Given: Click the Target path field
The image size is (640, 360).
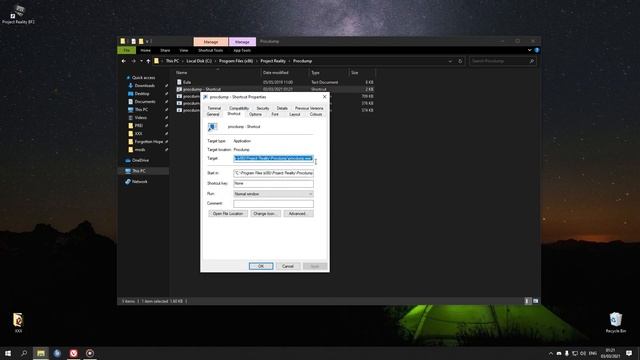Looking at the screenshot, I should tap(273, 158).
